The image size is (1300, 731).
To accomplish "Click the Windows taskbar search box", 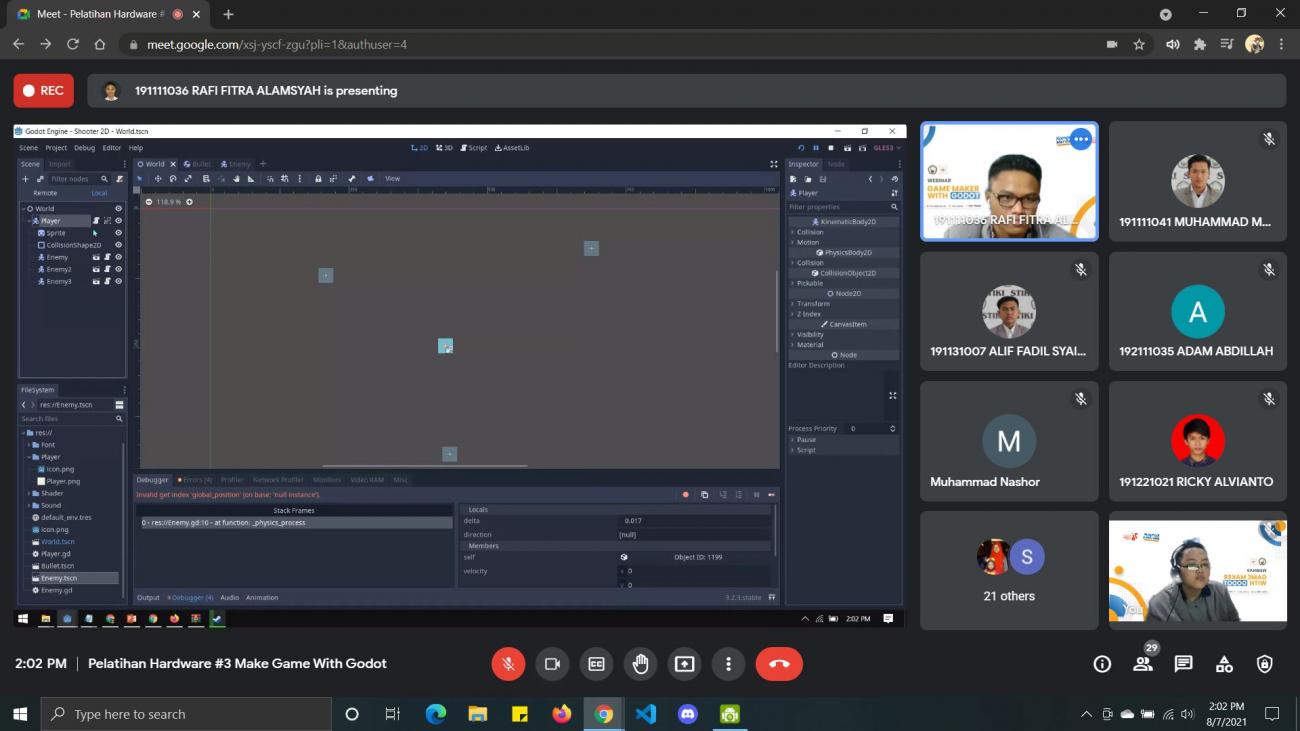I will pyautogui.click(x=186, y=714).
